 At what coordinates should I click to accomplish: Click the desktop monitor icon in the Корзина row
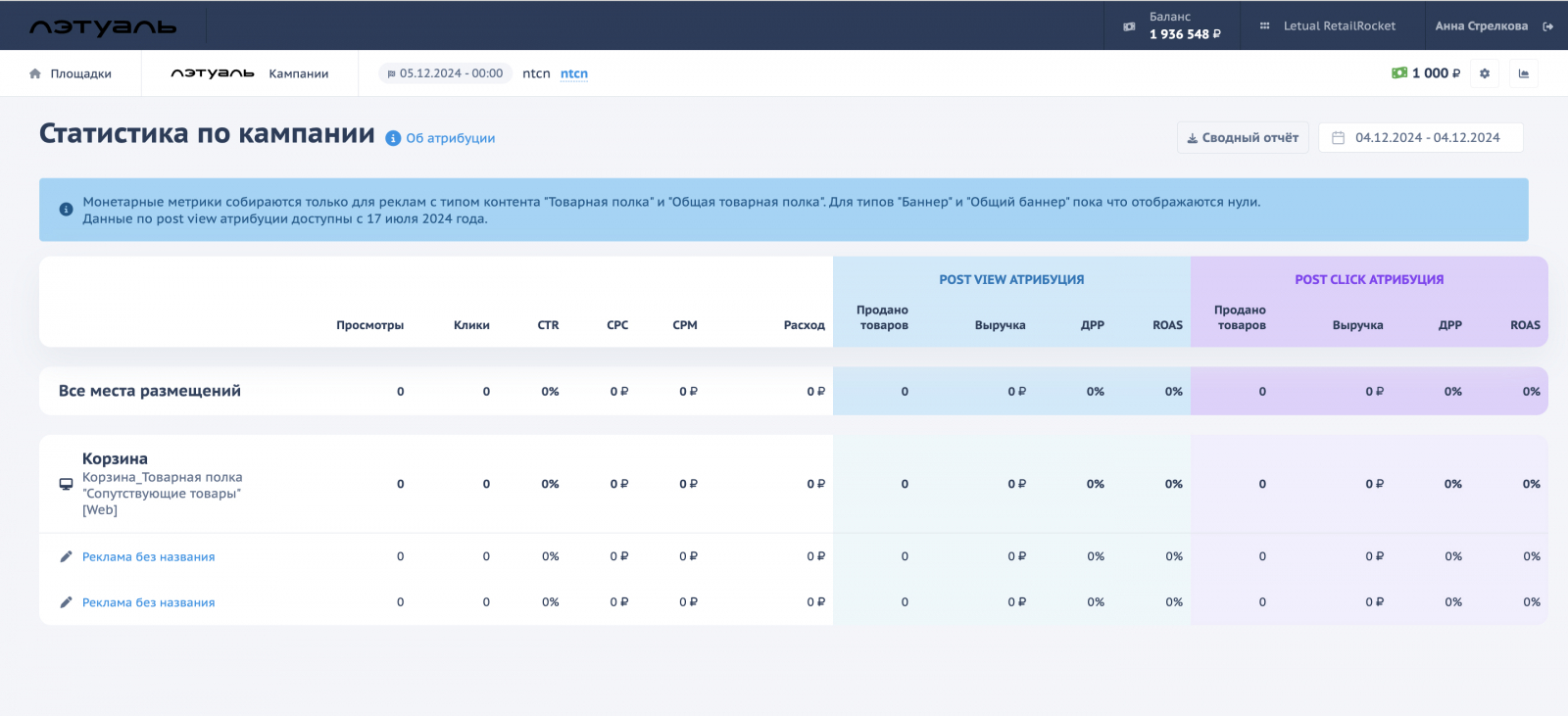pyautogui.click(x=66, y=484)
